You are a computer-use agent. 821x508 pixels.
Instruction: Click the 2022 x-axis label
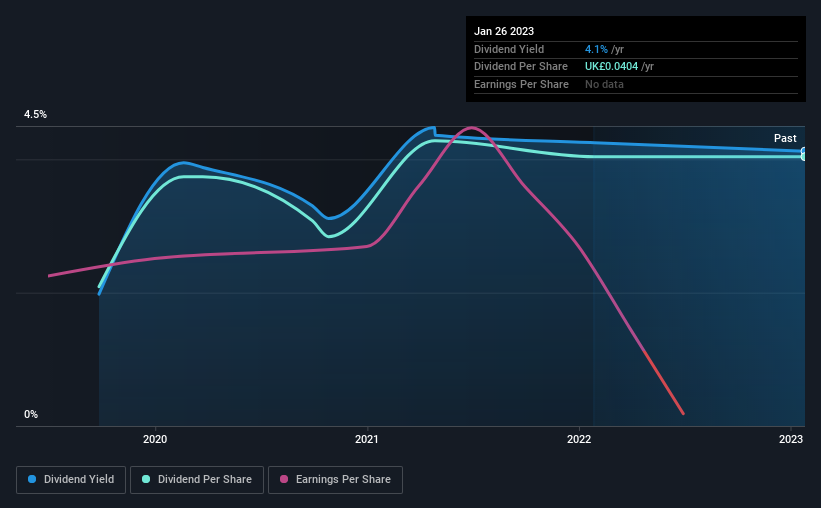pyautogui.click(x=579, y=439)
